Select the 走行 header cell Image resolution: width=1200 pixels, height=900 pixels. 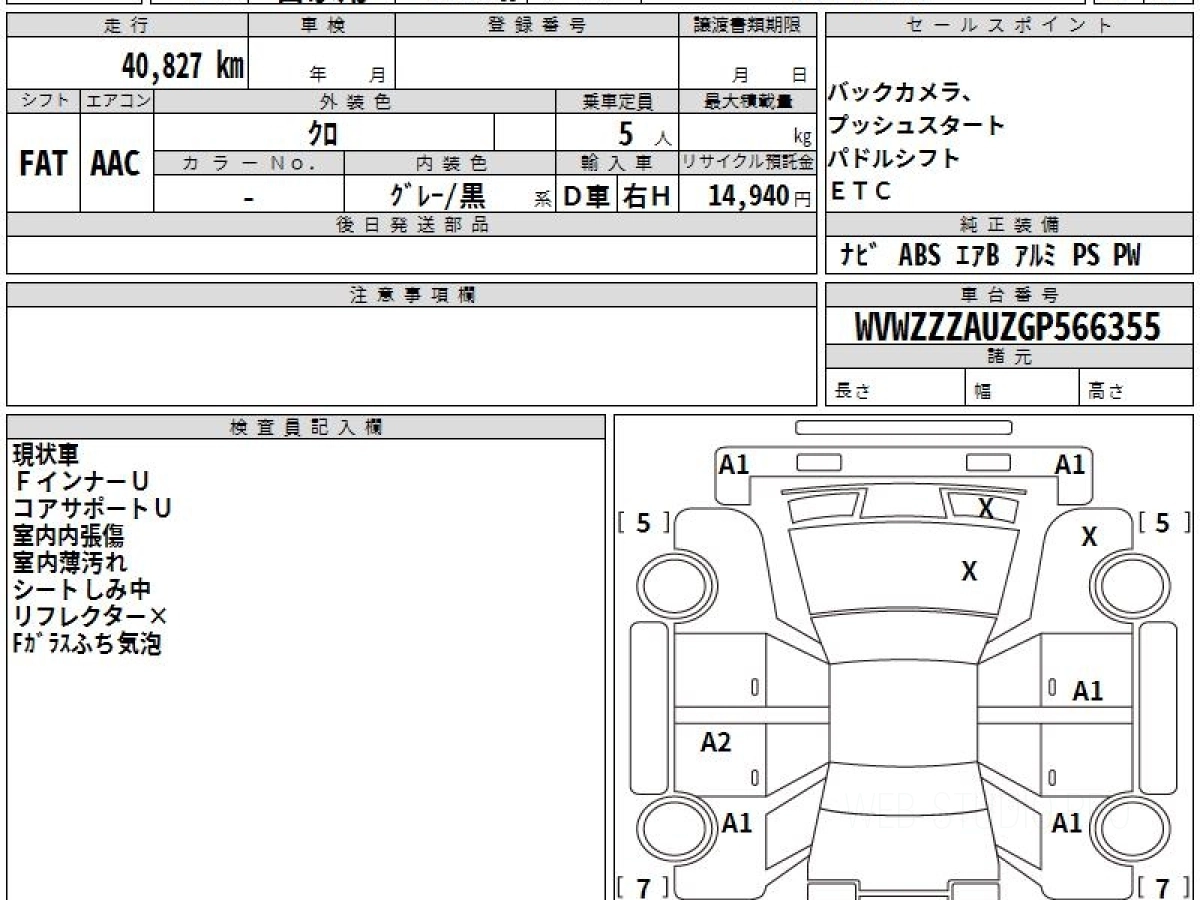(127, 26)
